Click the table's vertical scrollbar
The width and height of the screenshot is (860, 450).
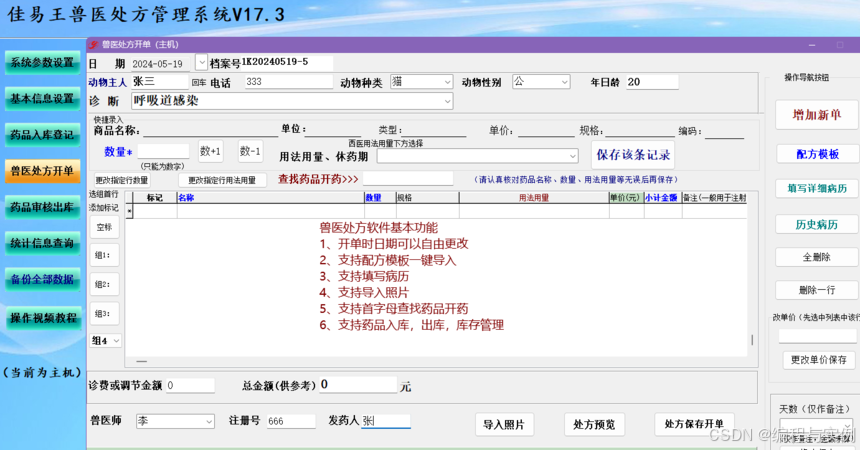coord(752,340)
